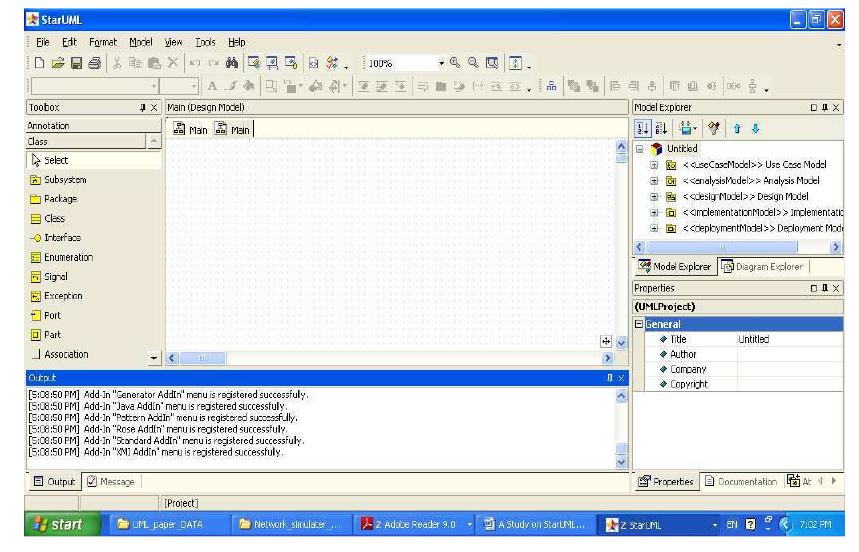Switch to the Message tab
Screen dimensions: 859x552
click(111, 482)
